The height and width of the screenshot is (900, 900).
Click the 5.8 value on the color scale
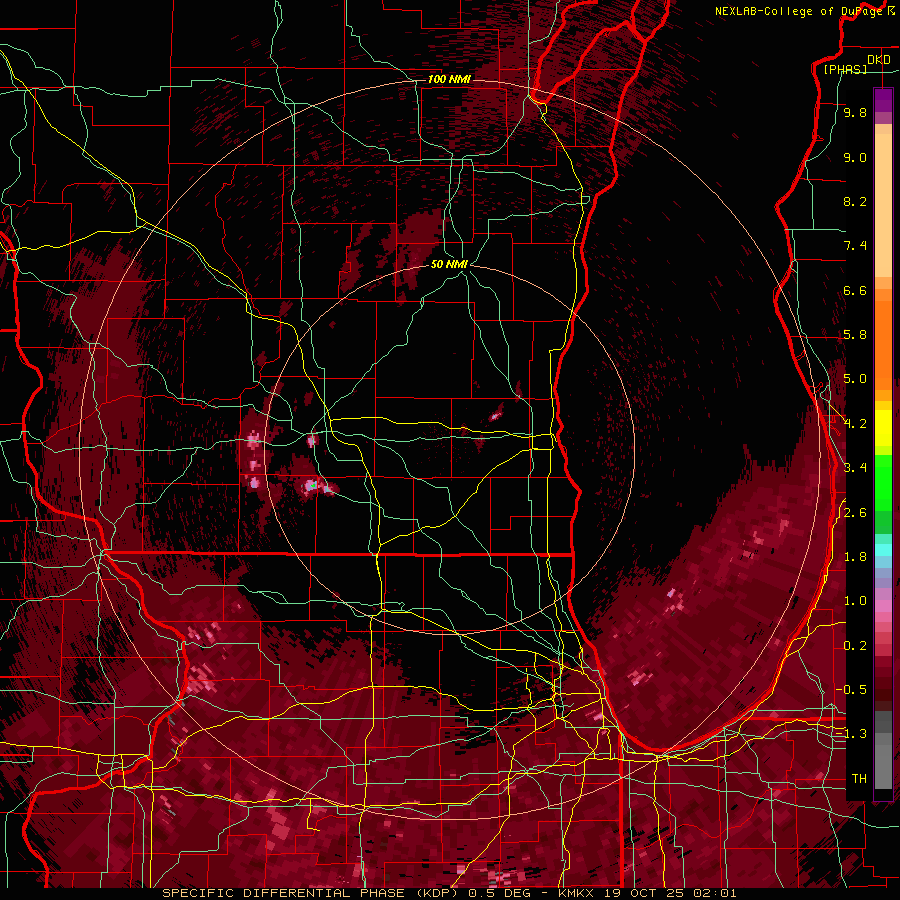click(855, 335)
